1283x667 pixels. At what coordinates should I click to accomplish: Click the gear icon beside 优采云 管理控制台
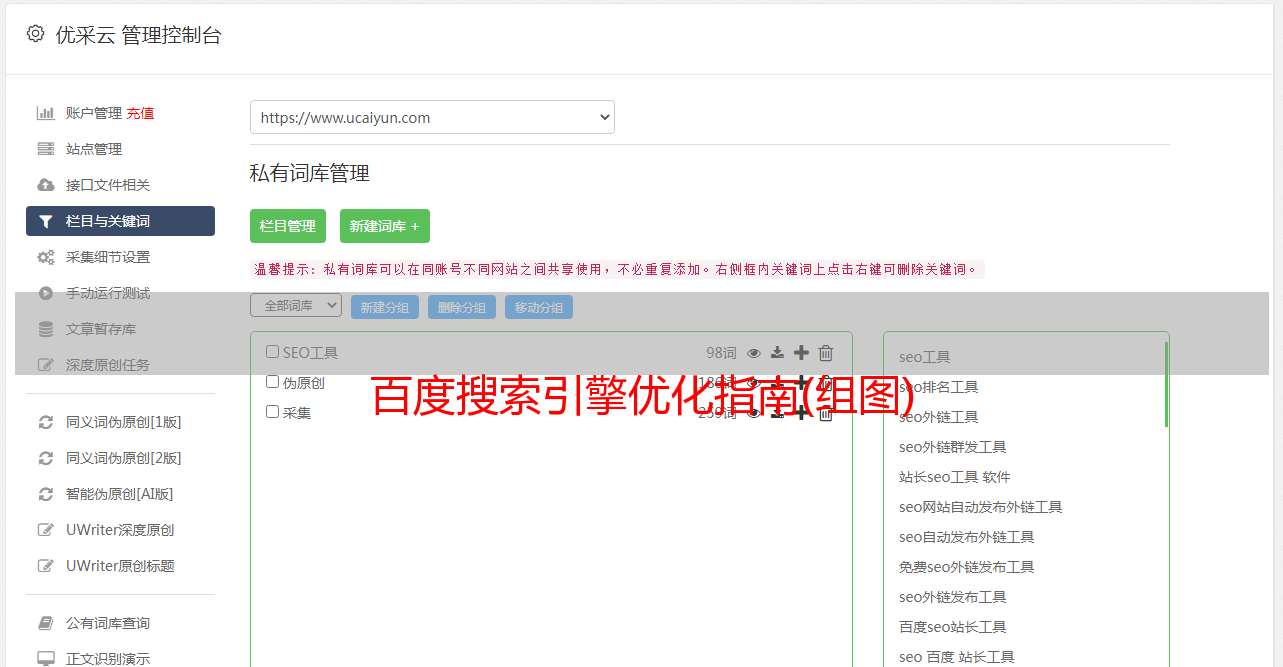36,34
